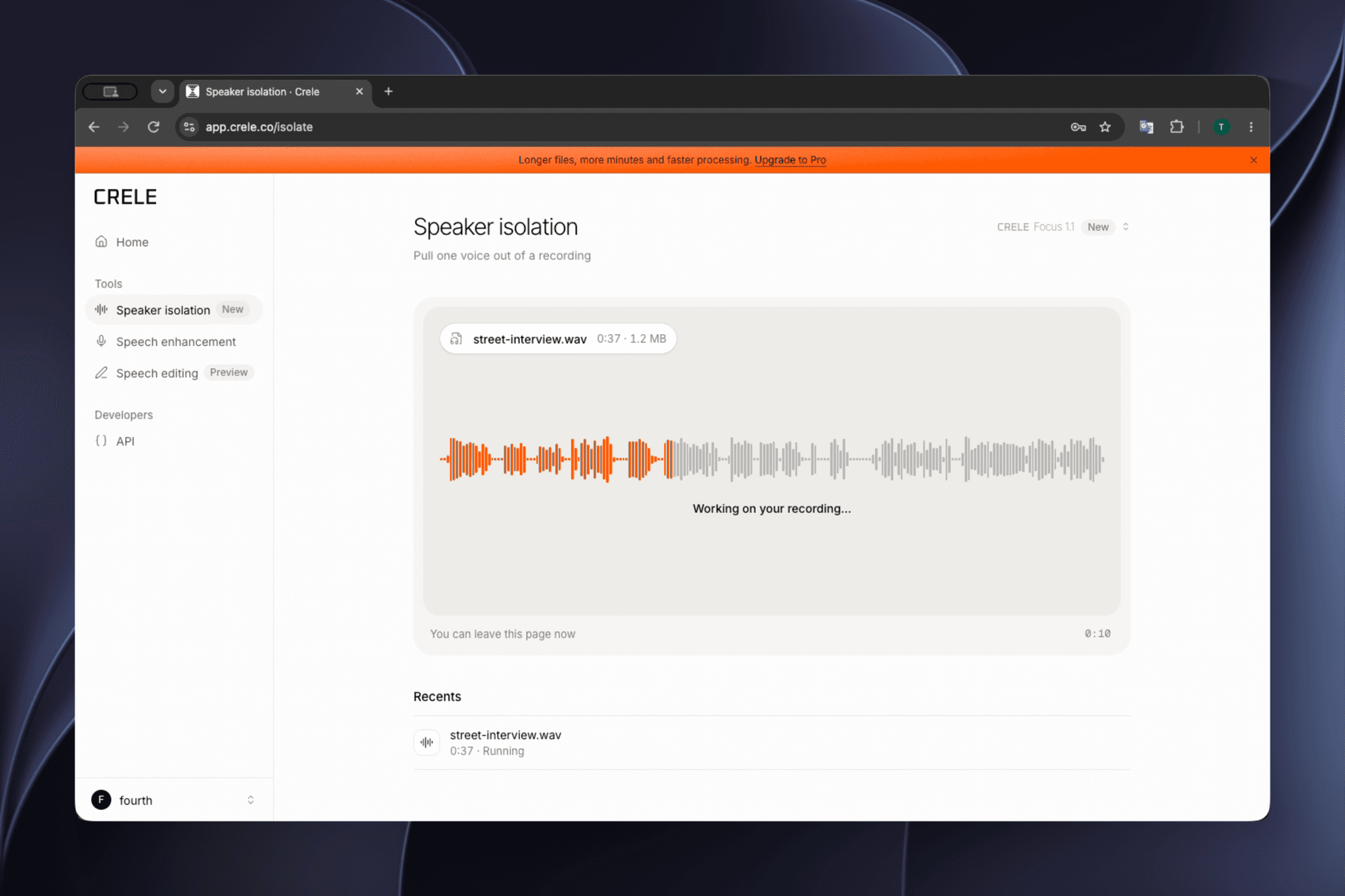Click the New badge beside Focus 1.1
This screenshot has width=1345, height=896.
pyautogui.click(x=1098, y=227)
